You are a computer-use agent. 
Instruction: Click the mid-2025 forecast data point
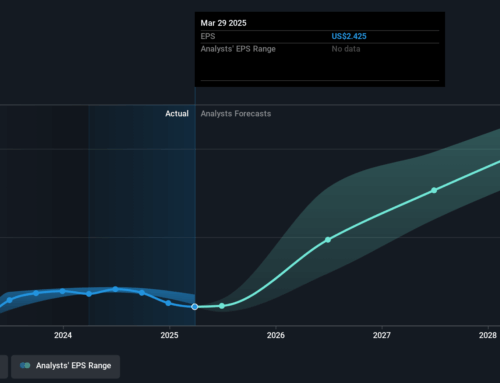click(x=222, y=306)
